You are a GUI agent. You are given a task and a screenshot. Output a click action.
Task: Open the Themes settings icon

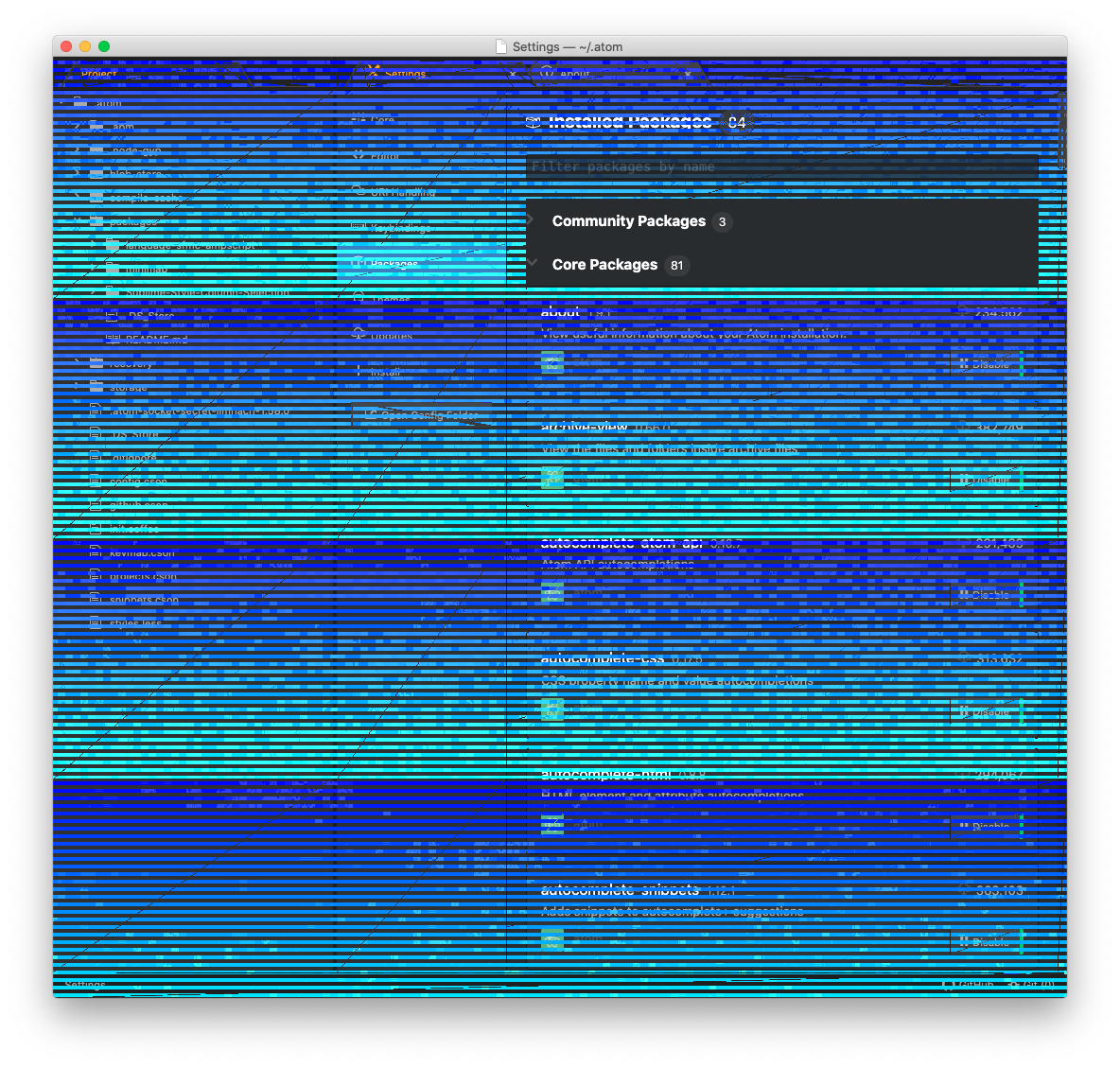(360, 299)
